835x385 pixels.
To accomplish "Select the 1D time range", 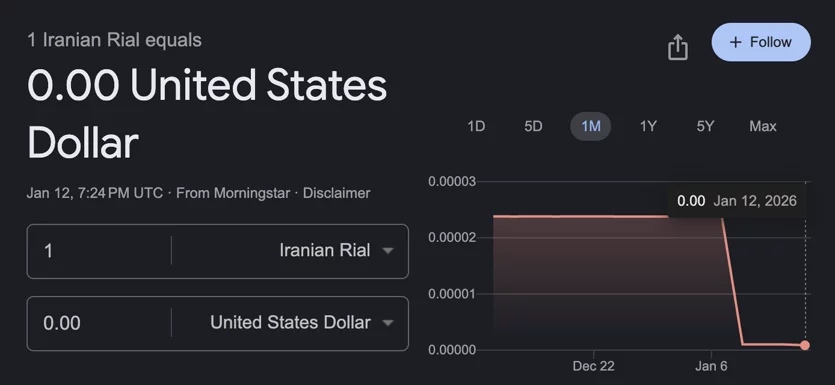I will [x=476, y=126].
